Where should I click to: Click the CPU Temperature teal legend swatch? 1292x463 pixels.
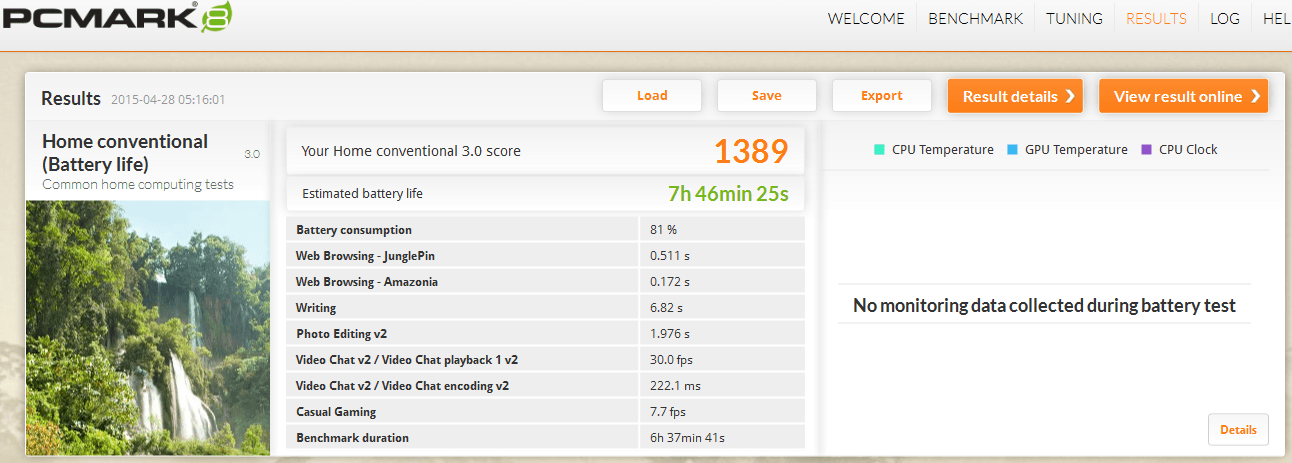(x=879, y=149)
